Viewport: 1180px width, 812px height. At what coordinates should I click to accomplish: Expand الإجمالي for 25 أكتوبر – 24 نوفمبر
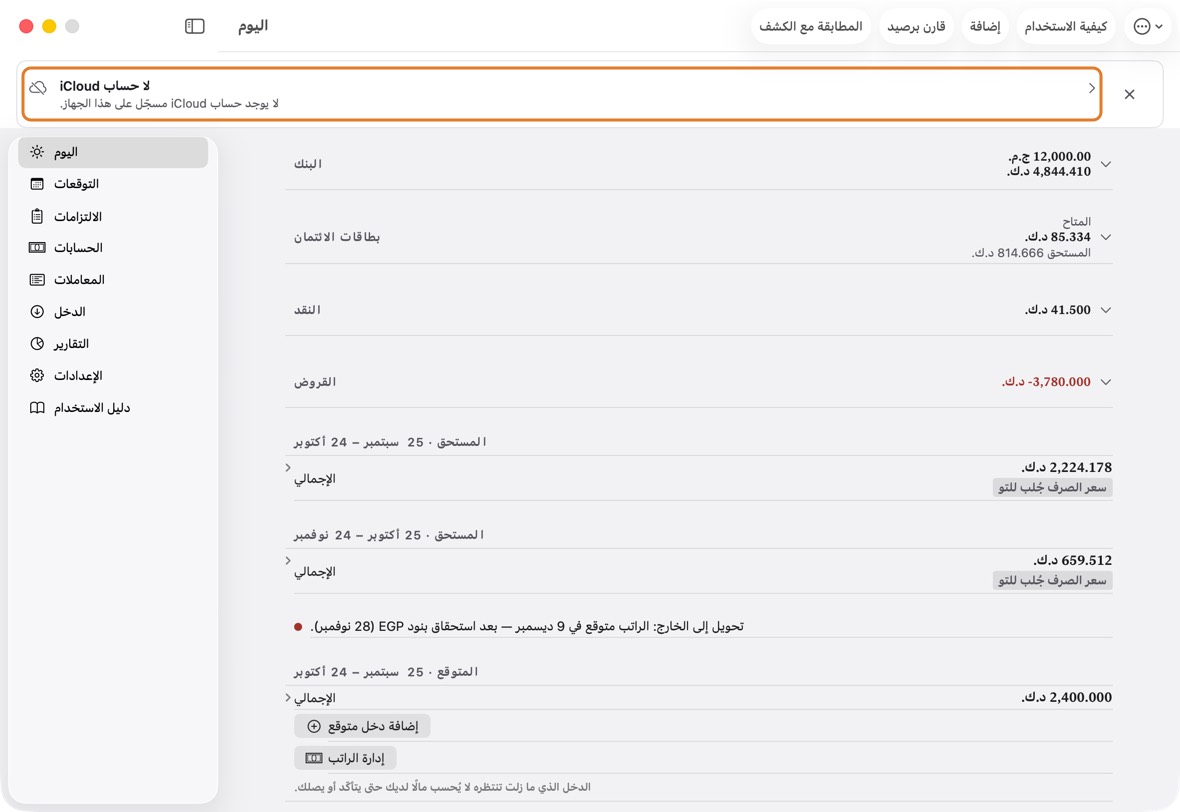pyautogui.click(x=288, y=561)
